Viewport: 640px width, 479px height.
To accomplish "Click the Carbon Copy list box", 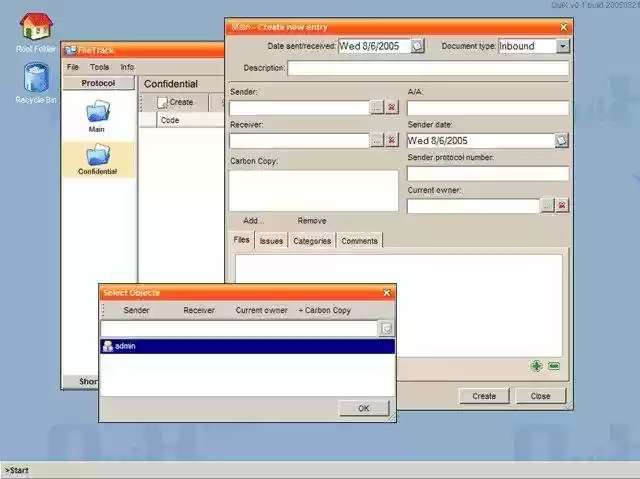I will tap(313, 190).
